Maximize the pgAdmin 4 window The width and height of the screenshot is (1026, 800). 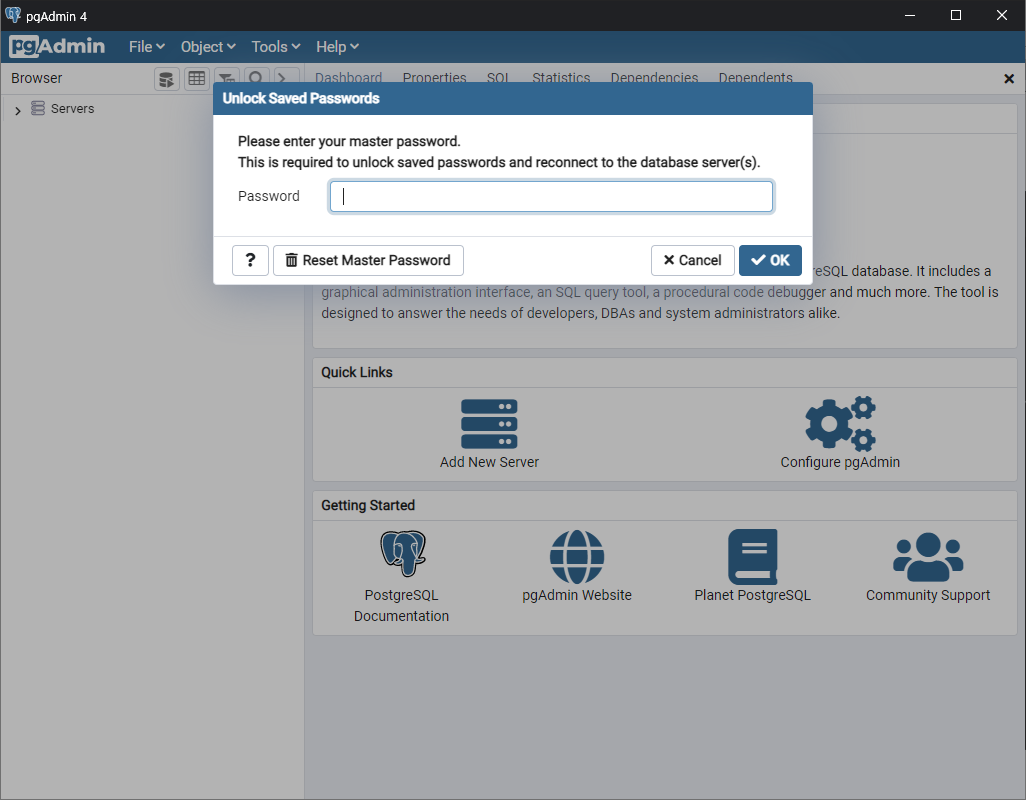pyautogui.click(x=956, y=15)
